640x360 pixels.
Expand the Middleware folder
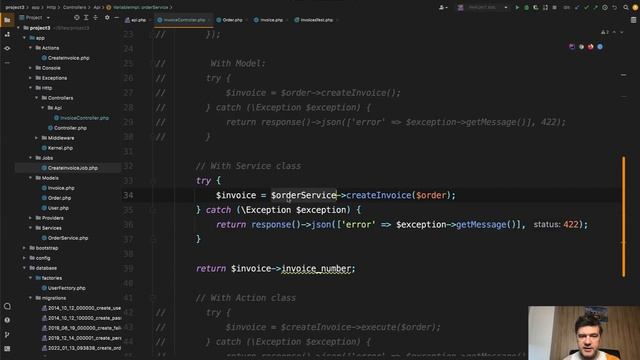click(x=36, y=138)
